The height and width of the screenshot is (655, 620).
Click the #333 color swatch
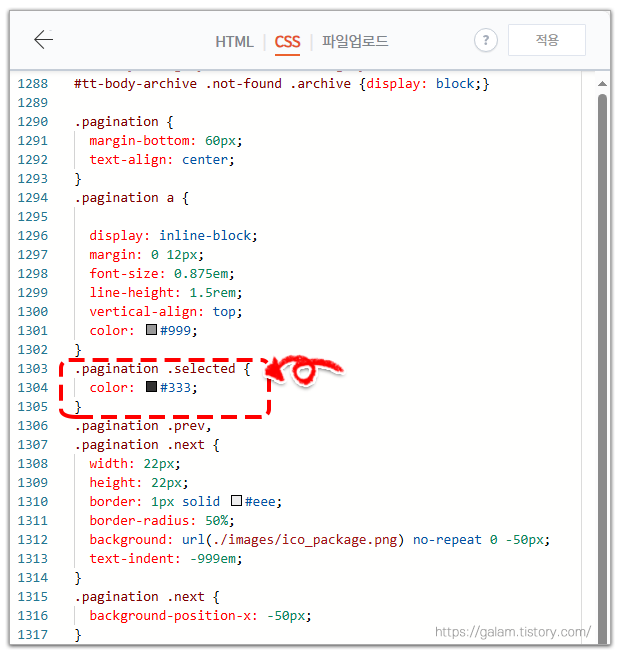click(151, 387)
